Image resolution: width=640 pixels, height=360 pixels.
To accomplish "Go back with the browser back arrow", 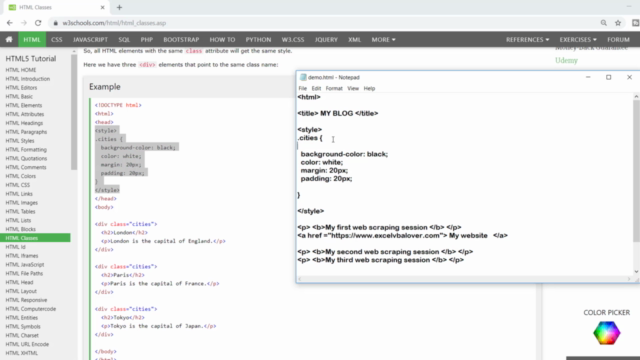I will coord(10,23).
